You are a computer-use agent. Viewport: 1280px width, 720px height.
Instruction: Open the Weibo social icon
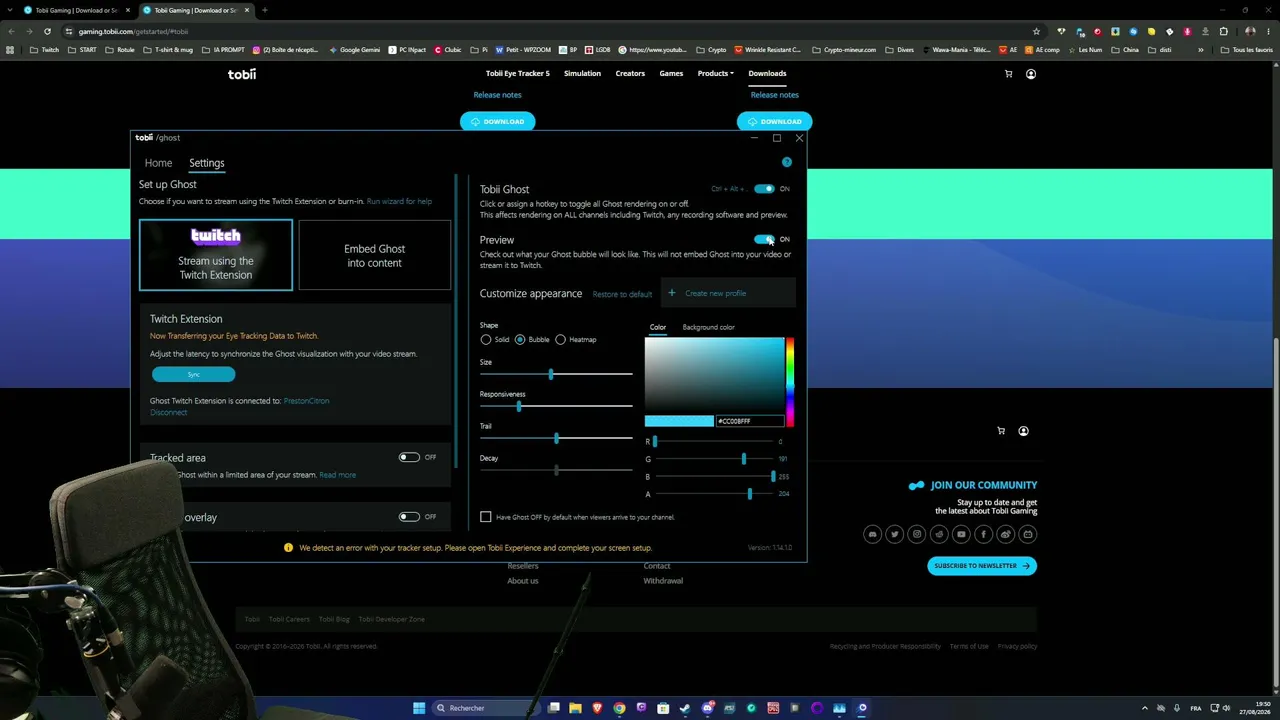1005,534
